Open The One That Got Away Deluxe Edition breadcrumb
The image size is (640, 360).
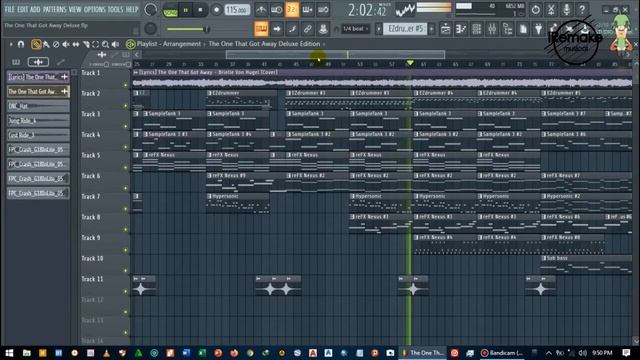click(x=264, y=44)
